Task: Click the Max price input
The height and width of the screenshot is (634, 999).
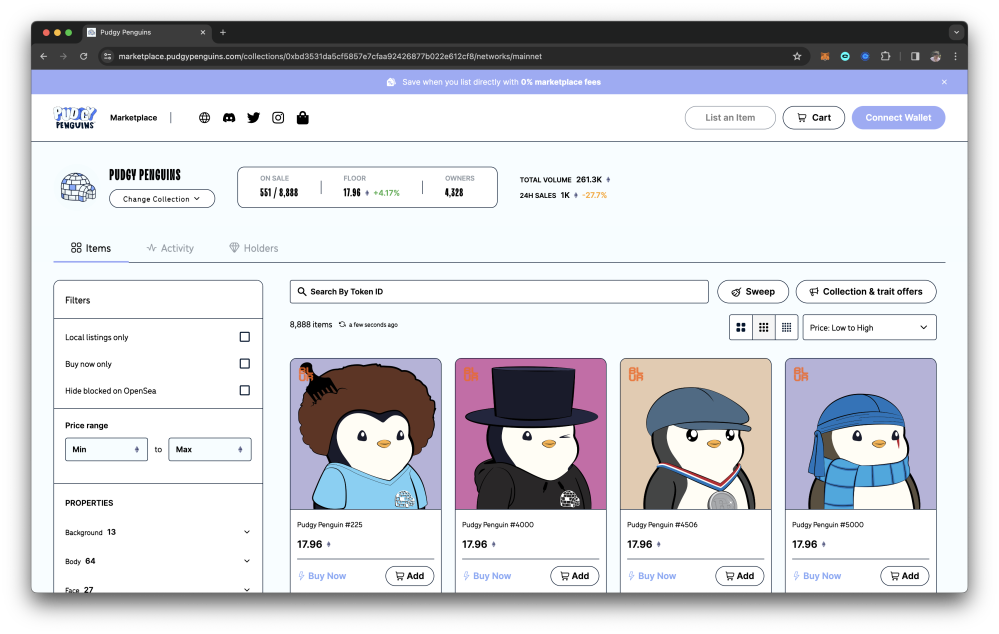Action: point(210,449)
